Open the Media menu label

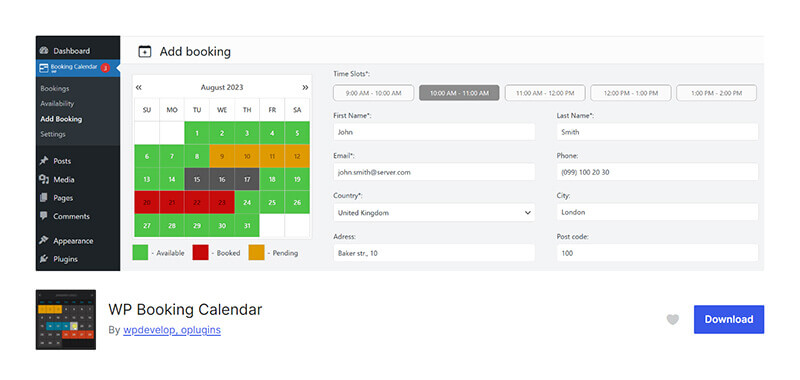click(64, 180)
